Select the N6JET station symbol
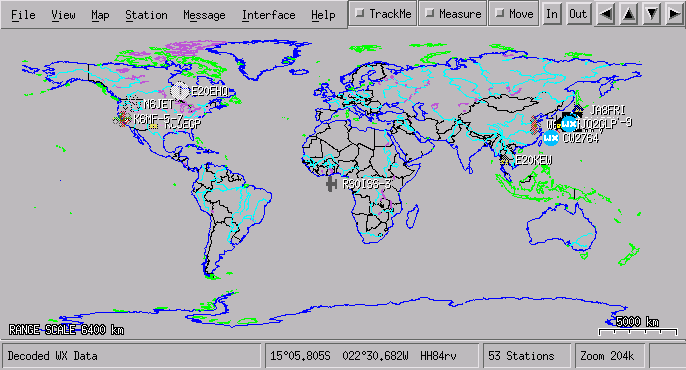 point(133,105)
